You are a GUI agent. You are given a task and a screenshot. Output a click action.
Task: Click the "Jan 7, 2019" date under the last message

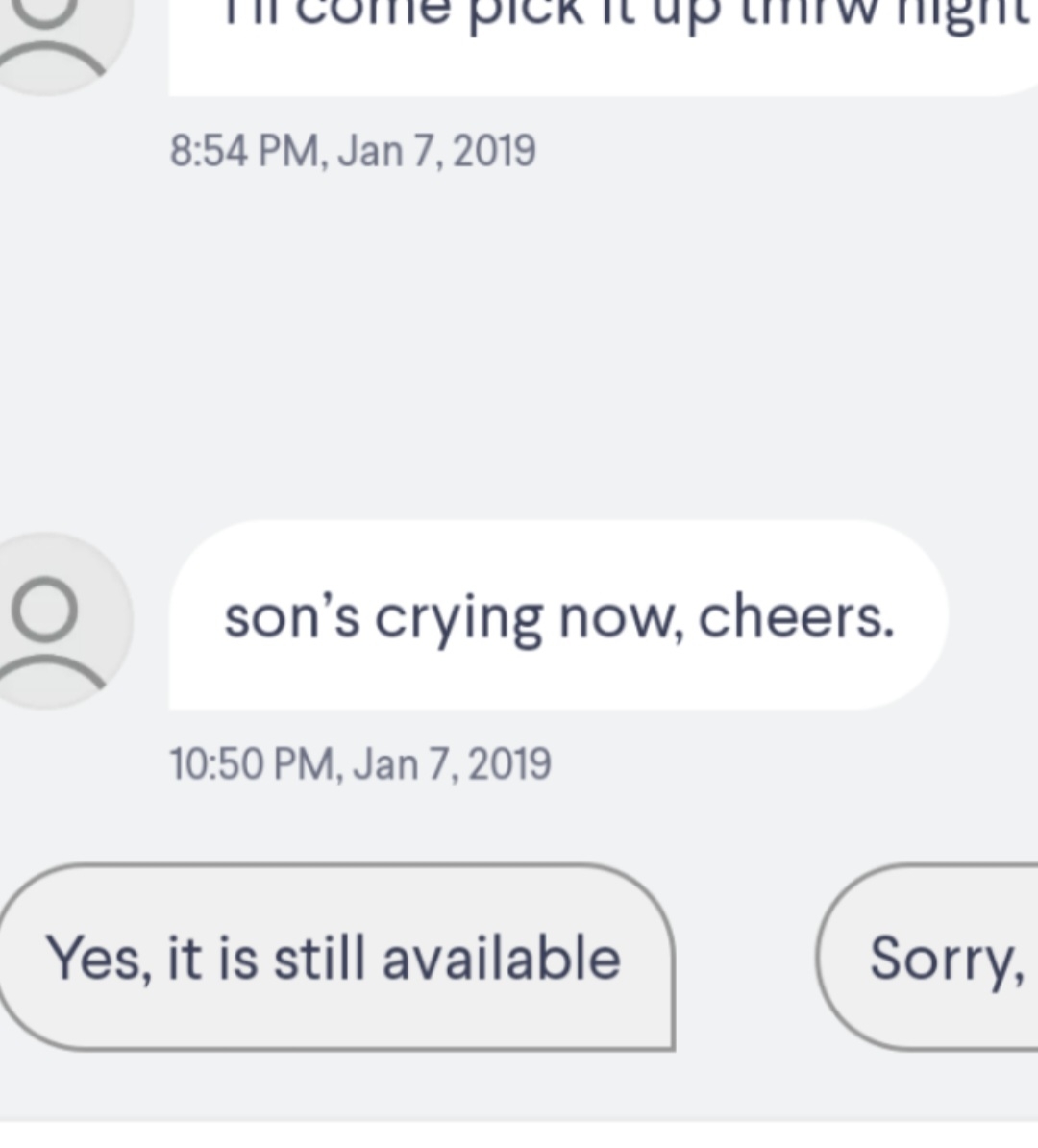coord(452,764)
